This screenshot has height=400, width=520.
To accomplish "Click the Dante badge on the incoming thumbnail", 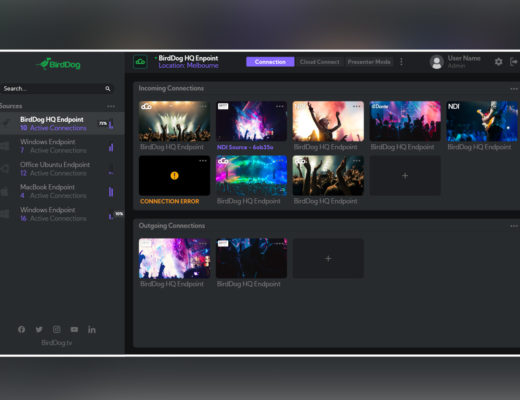I will [380, 106].
